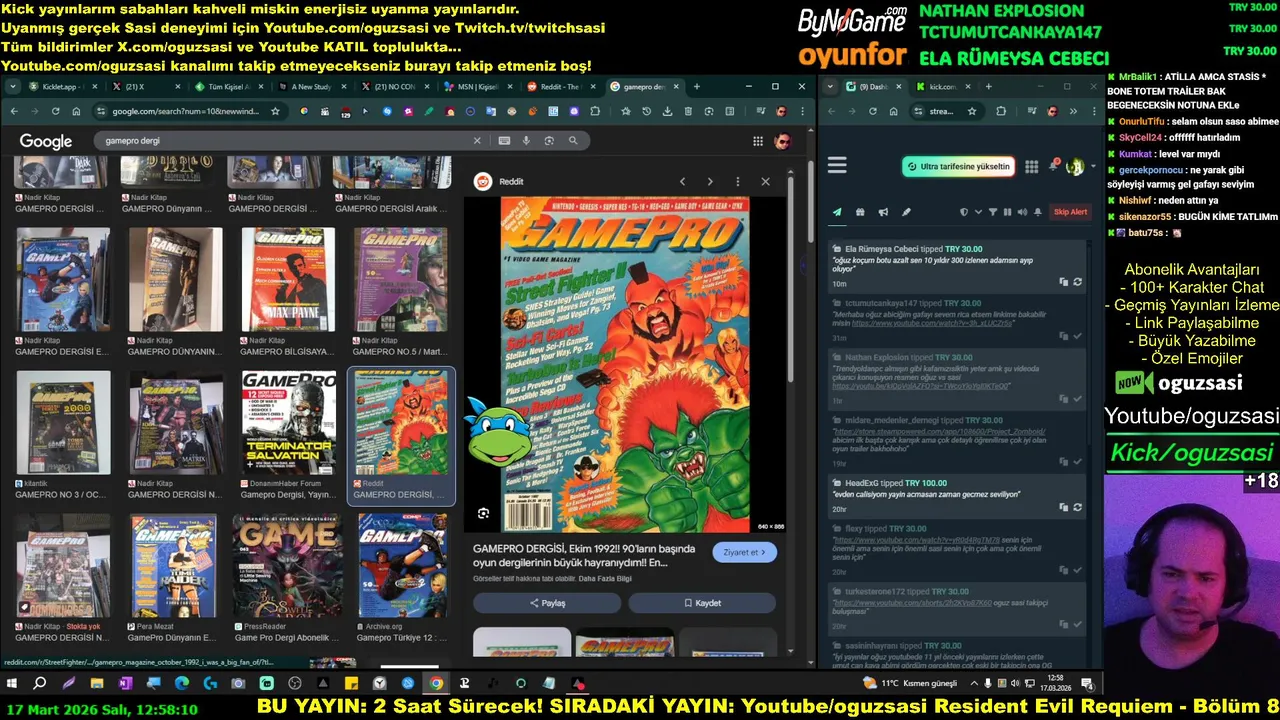Open the GAMEPRO DERGİSİ Ekim 1992 title link
1280x720 pixels.
(584, 555)
